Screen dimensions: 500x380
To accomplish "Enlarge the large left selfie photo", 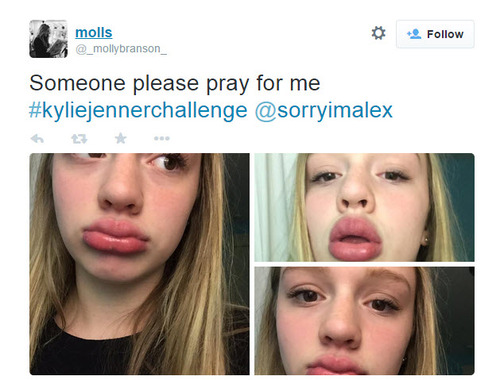I will (139, 264).
